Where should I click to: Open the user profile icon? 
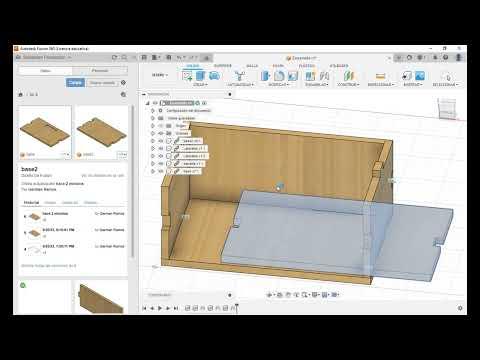coord(459,57)
